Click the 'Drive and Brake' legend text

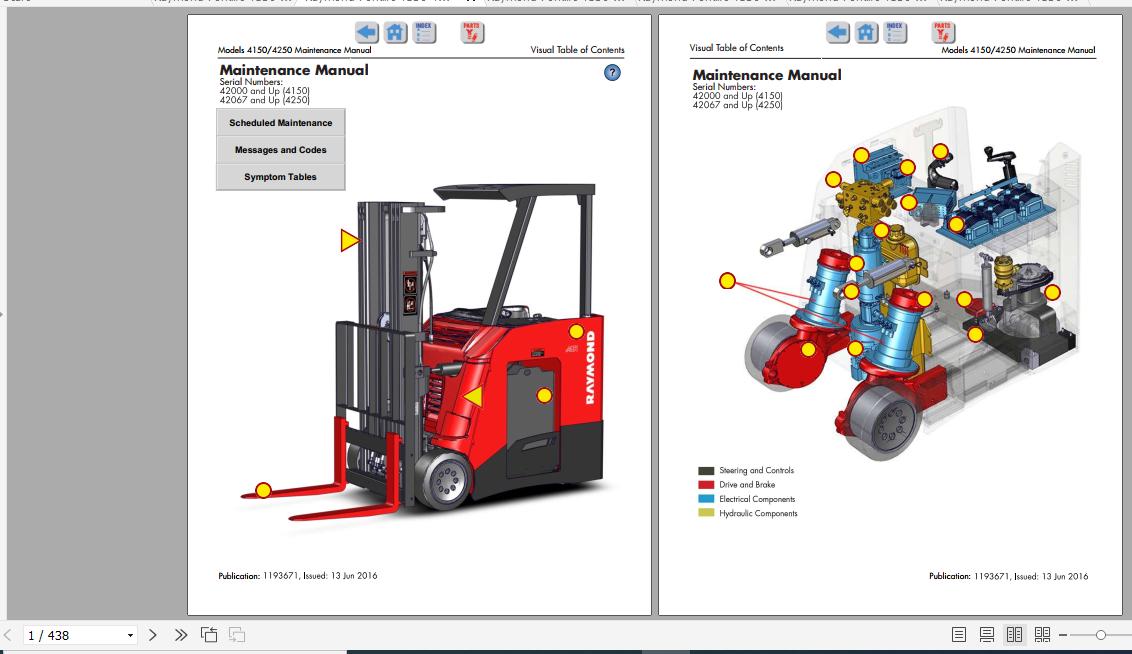(747, 485)
